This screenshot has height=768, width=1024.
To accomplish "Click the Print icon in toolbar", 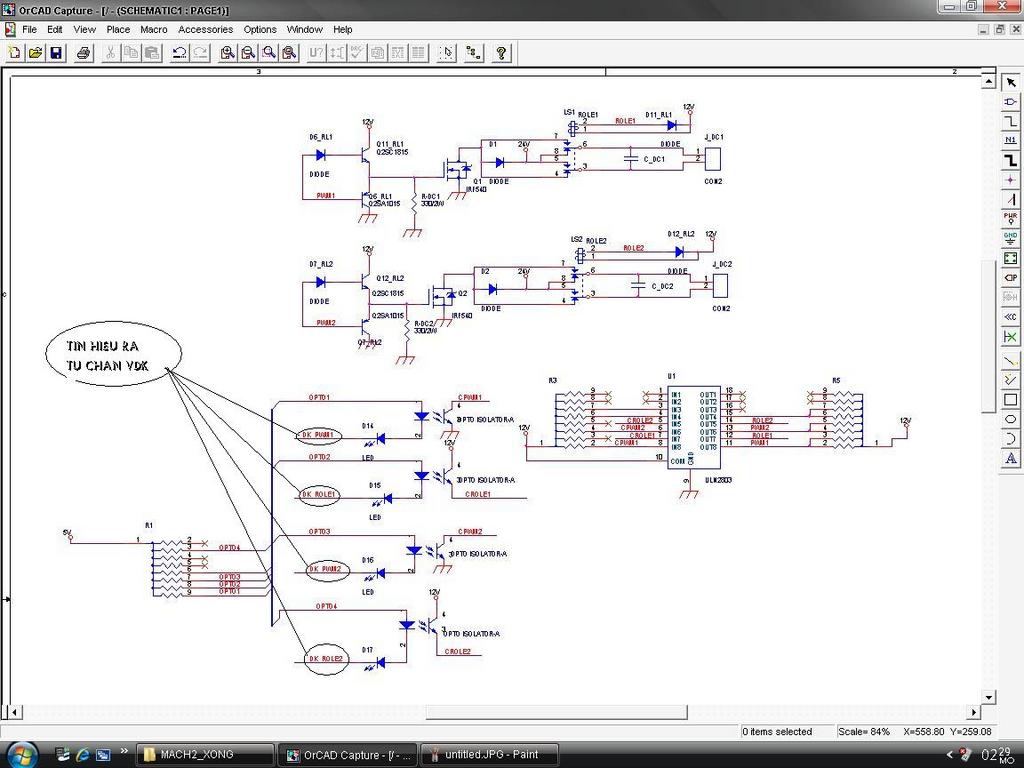I will 84,52.
